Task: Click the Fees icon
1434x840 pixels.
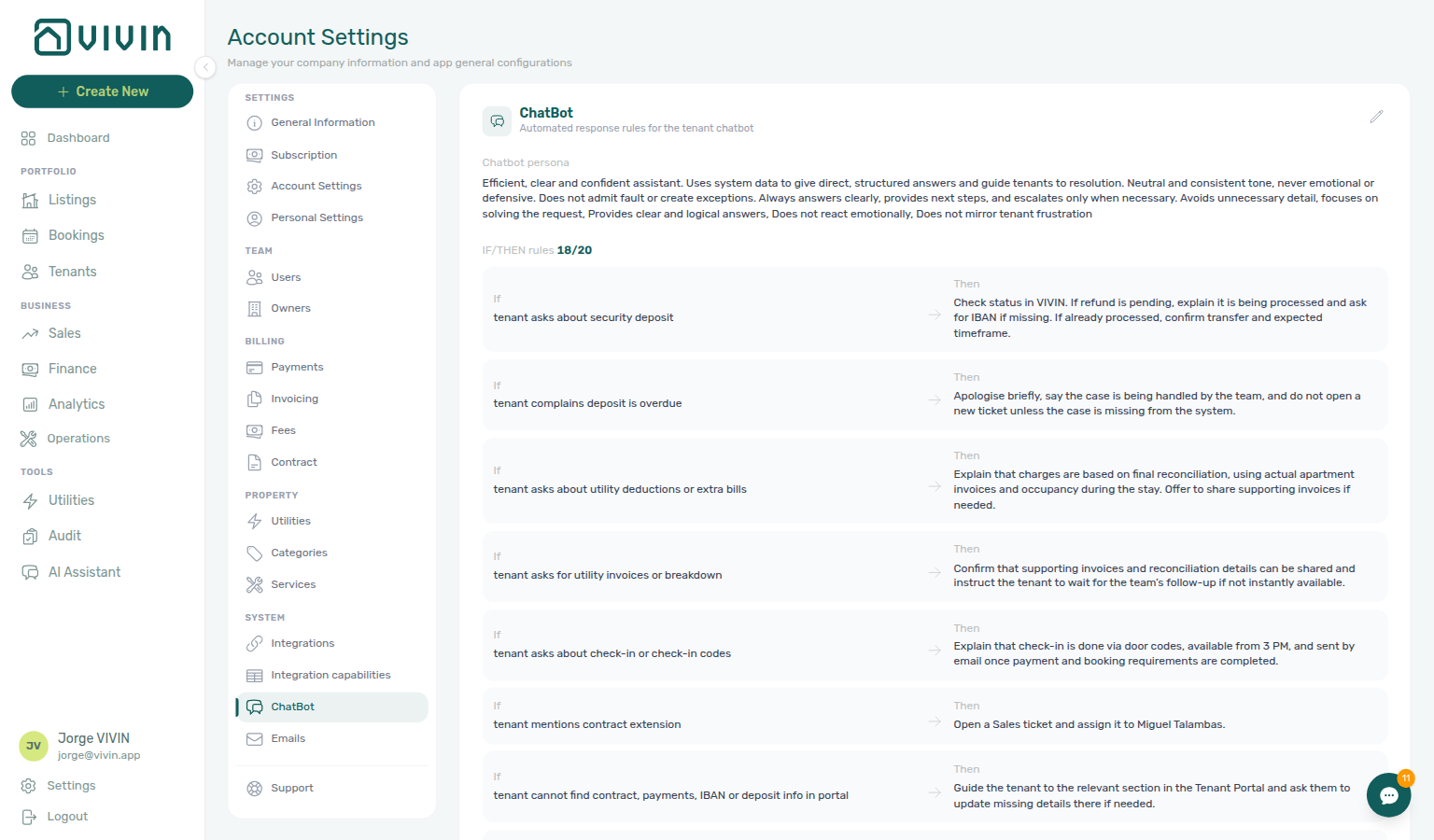Action: tap(254, 431)
